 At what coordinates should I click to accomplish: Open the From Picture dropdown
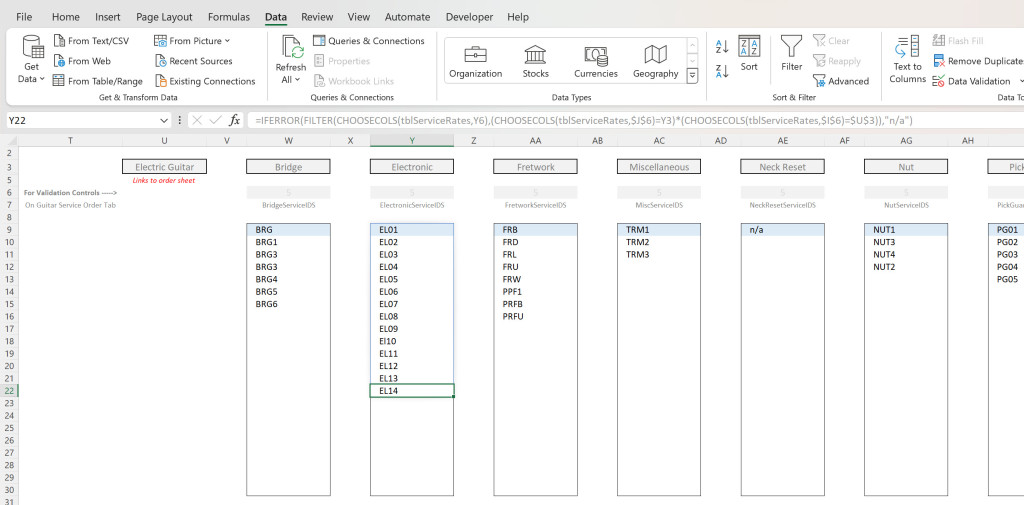click(x=193, y=41)
